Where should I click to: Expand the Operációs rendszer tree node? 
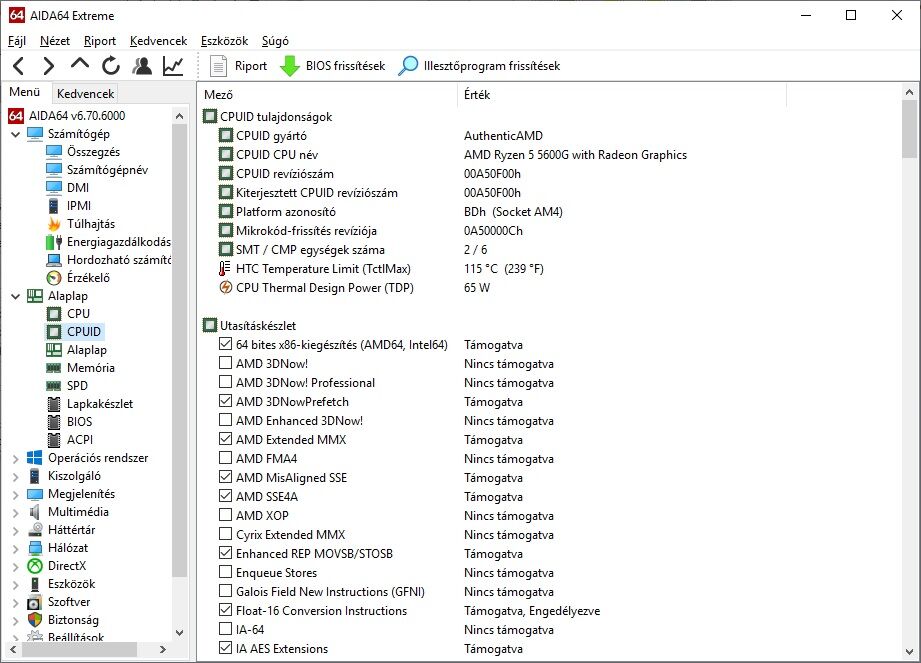click(15, 458)
